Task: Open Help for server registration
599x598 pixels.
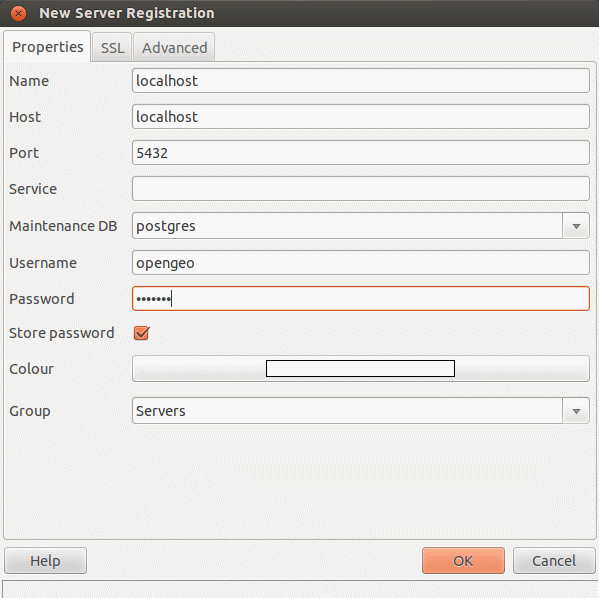Action: (x=45, y=561)
